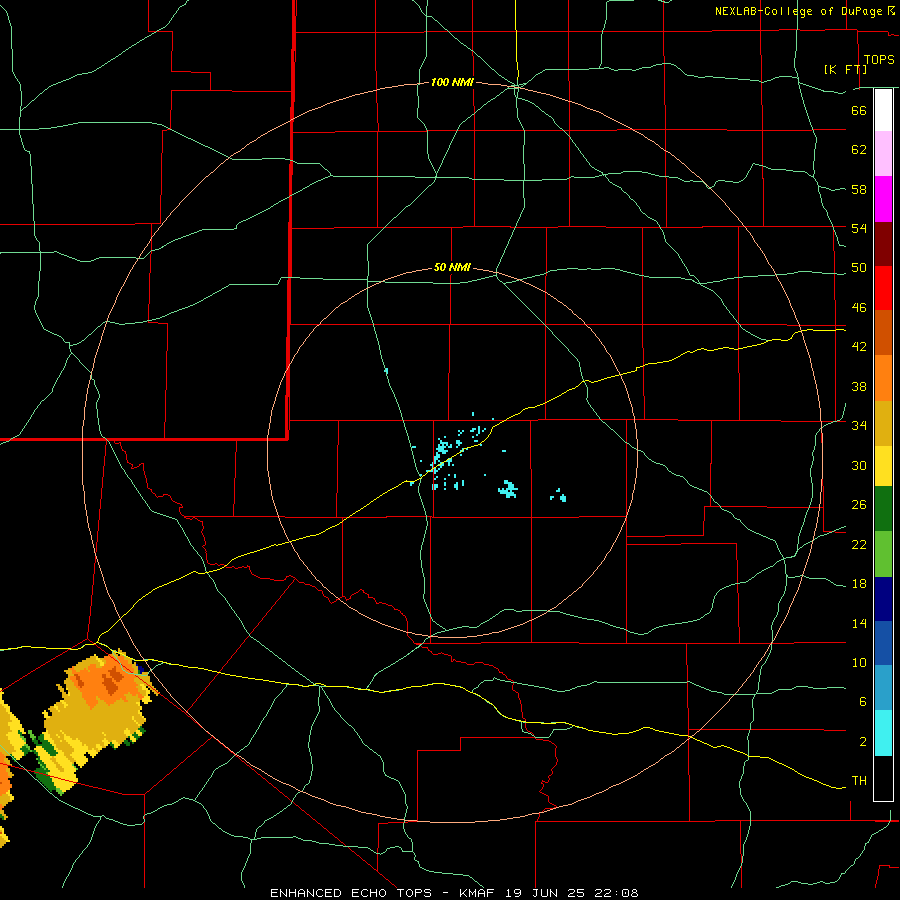Click the '34' legend value
Viewport: 900px width, 900px height.
(x=859, y=425)
